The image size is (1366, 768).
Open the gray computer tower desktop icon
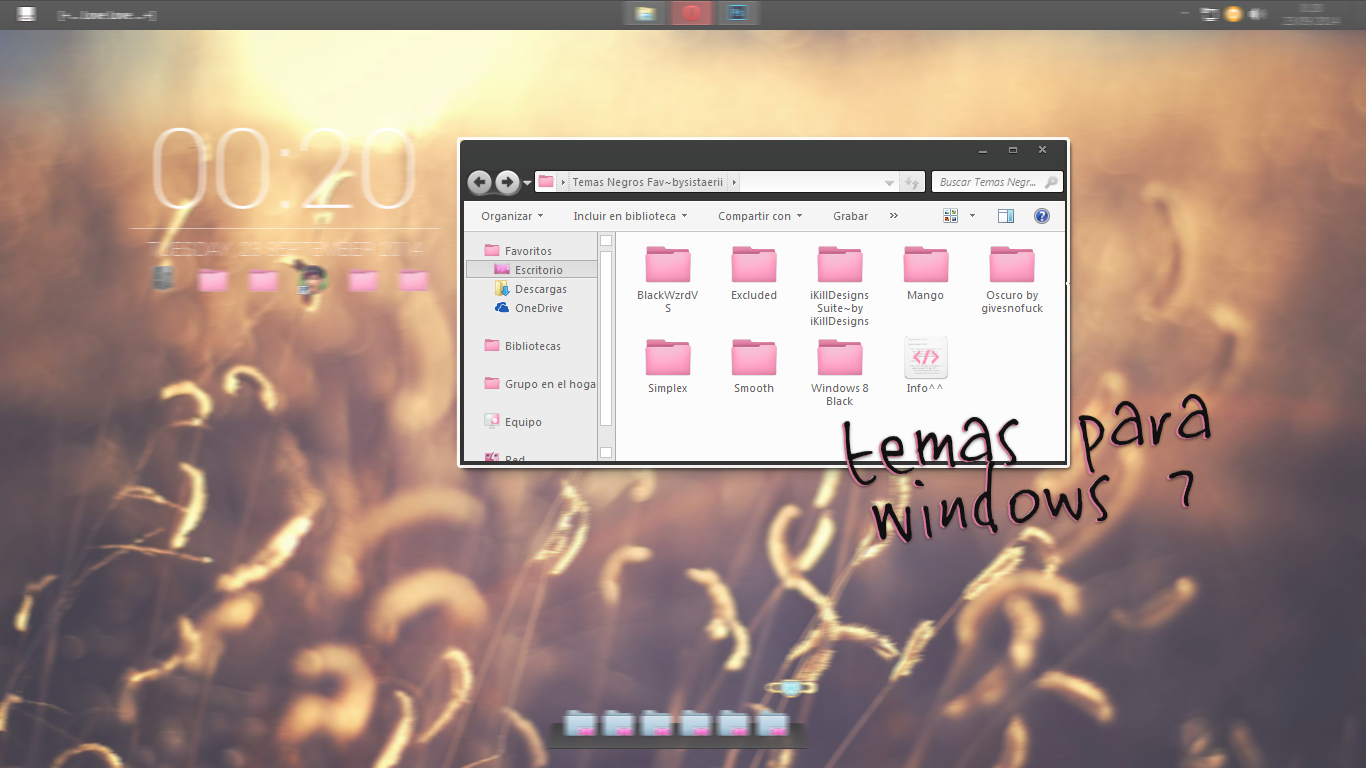click(163, 279)
